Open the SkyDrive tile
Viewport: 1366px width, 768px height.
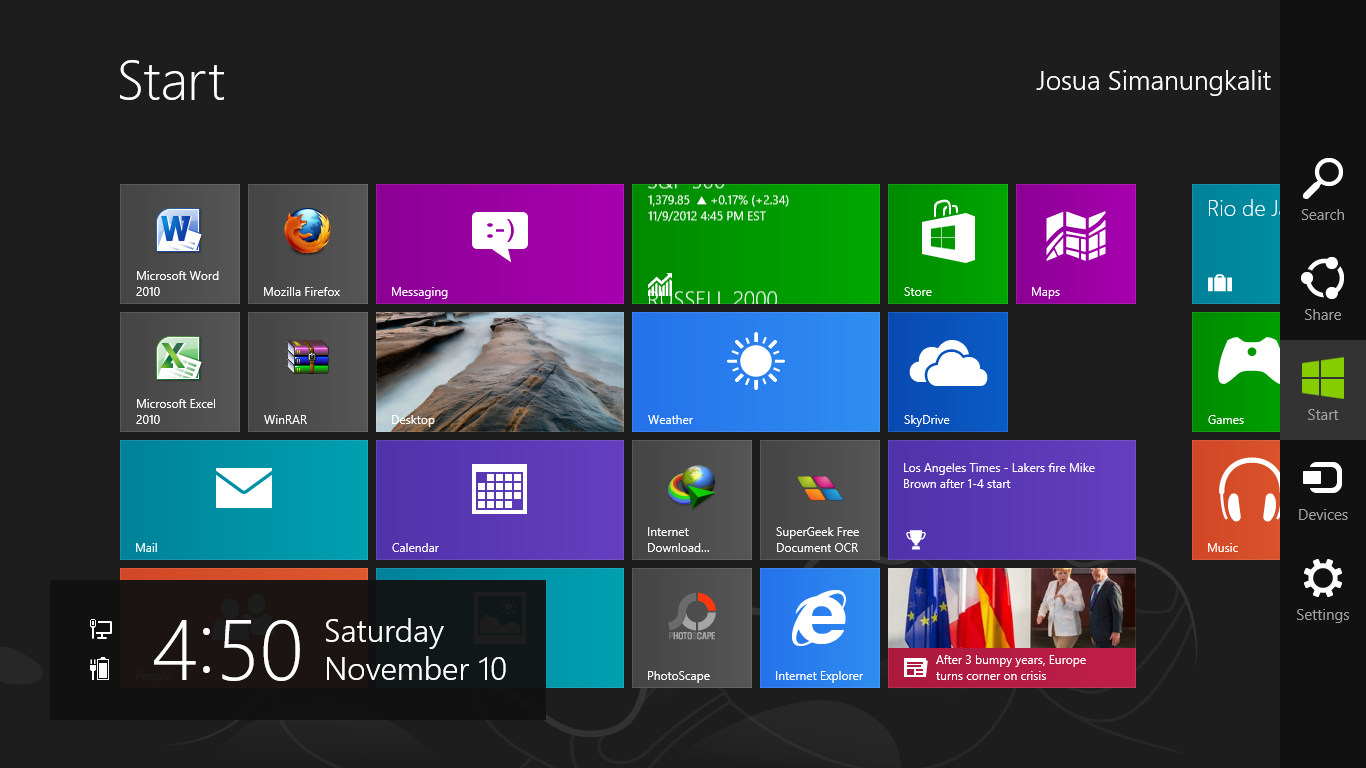point(948,372)
